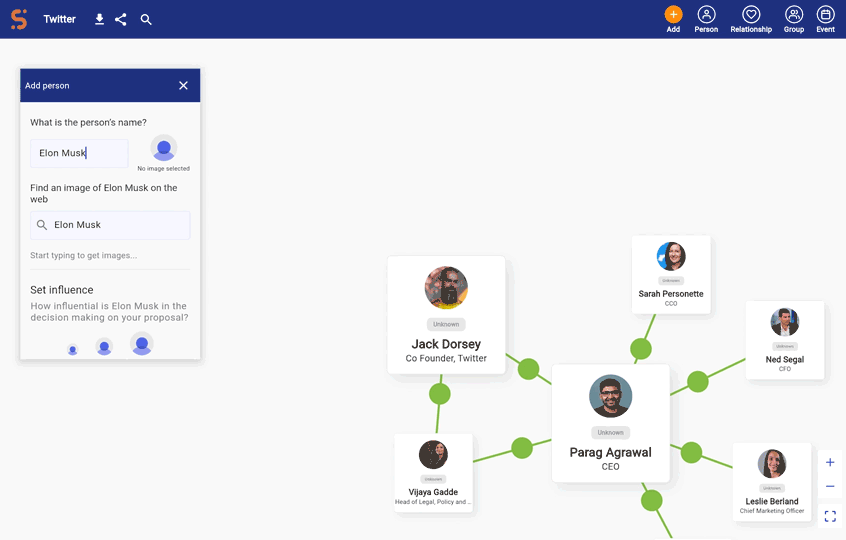Open the Event tool
Screen dimensions: 846x540
[825, 19]
